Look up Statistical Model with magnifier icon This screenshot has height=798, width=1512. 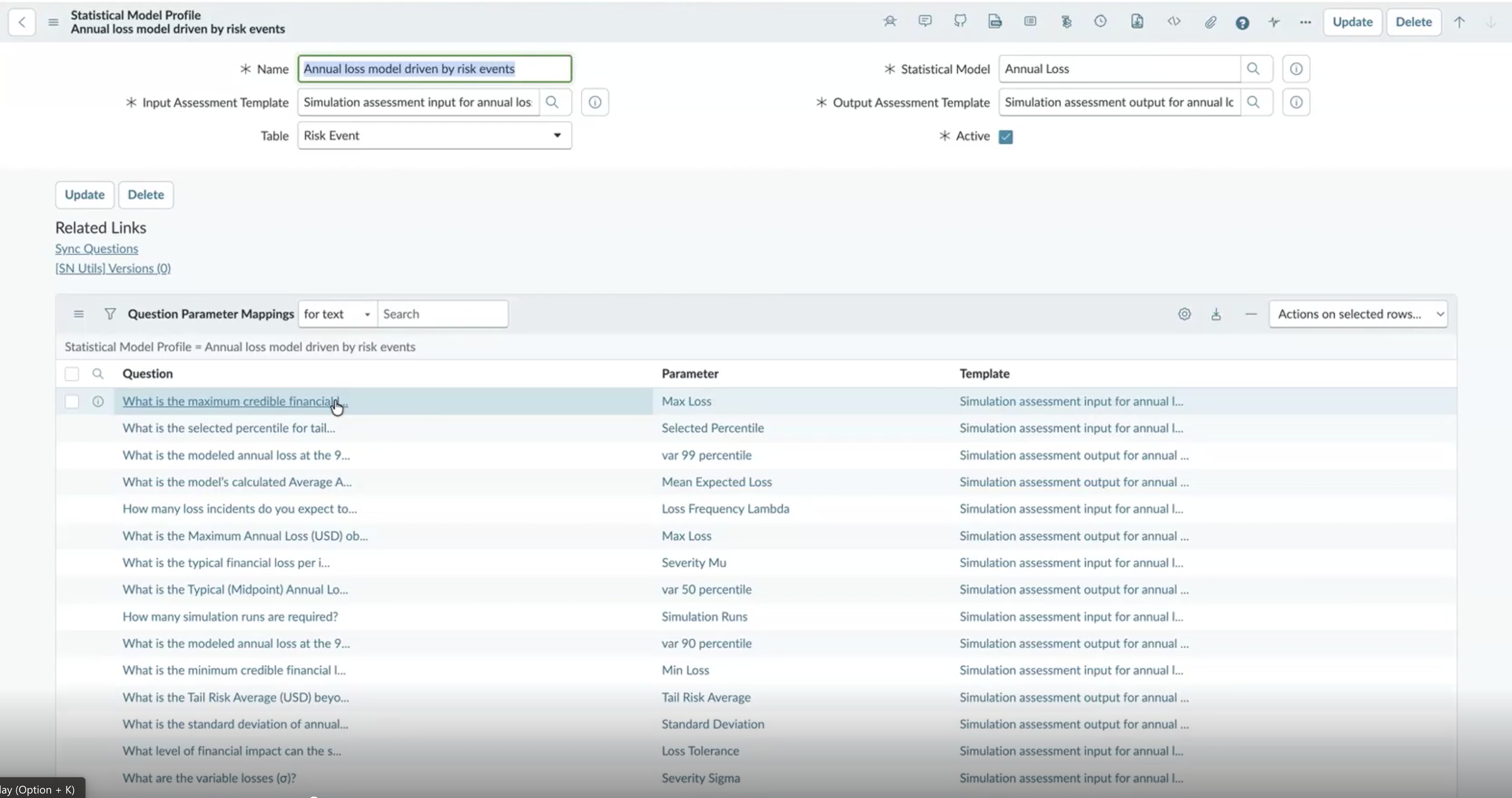1253,69
